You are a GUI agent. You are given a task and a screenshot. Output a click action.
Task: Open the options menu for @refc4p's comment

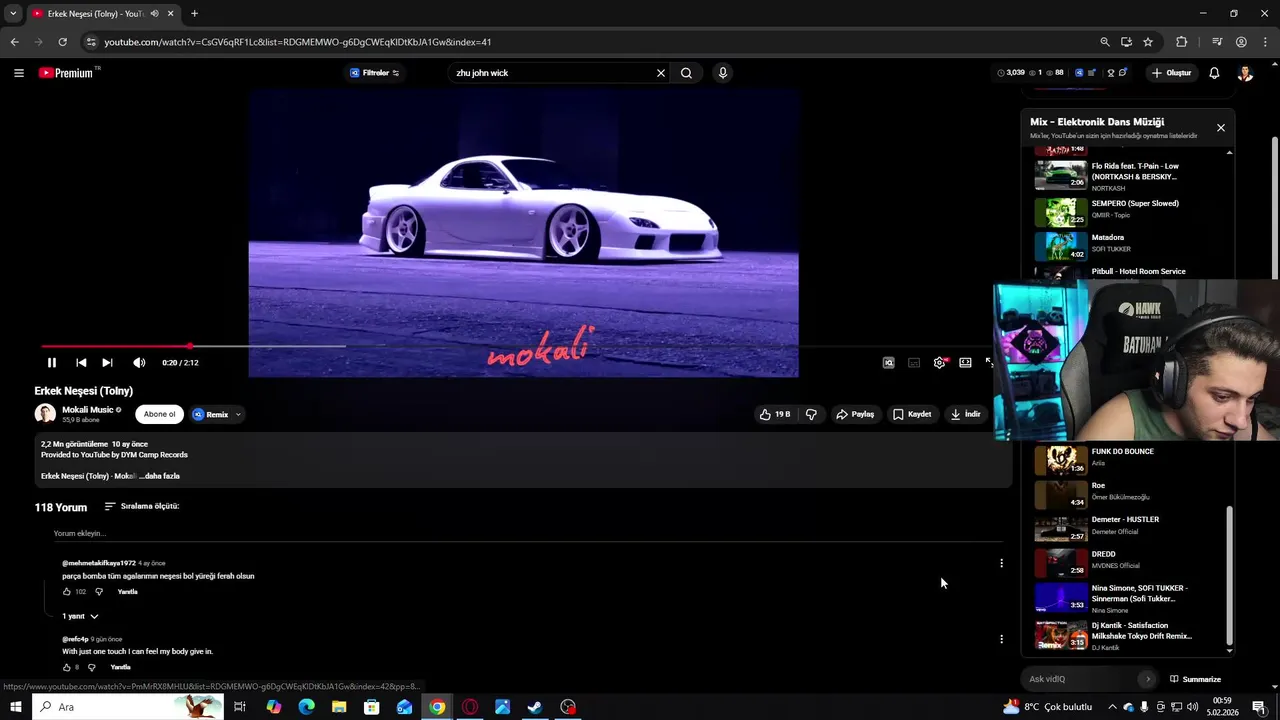(x=1001, y=639)
